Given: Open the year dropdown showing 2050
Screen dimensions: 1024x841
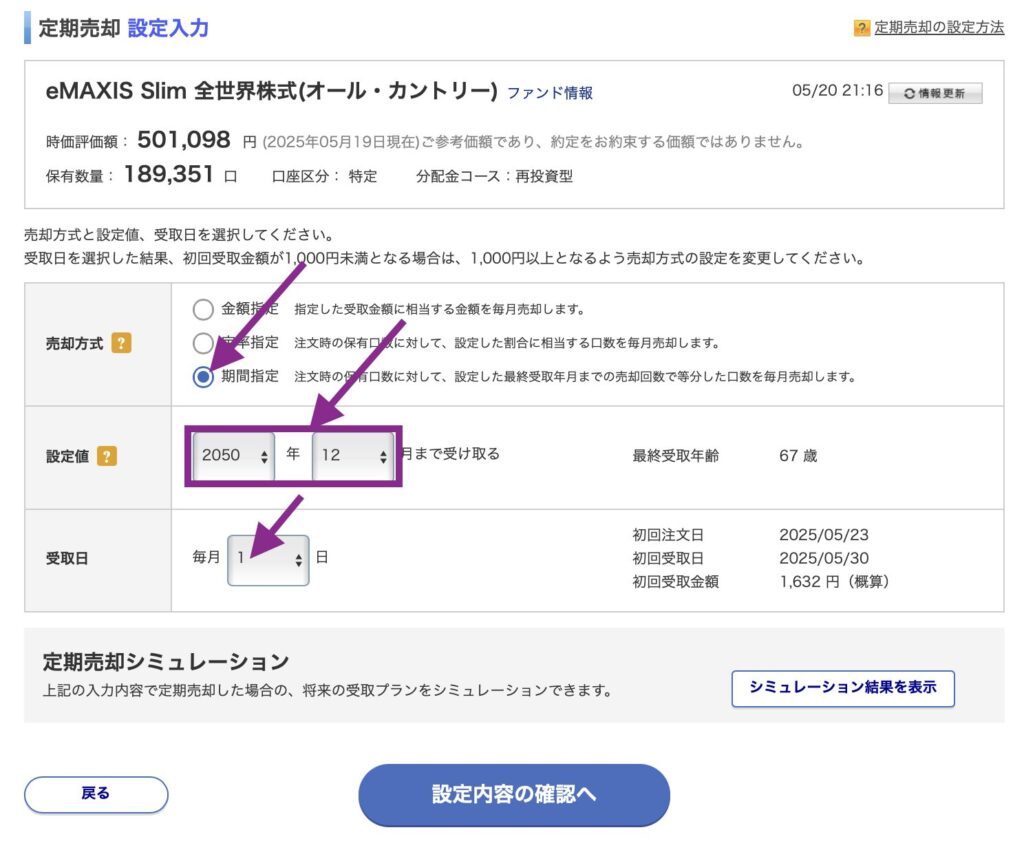Looking at the screenshot, I should point(233,456).
